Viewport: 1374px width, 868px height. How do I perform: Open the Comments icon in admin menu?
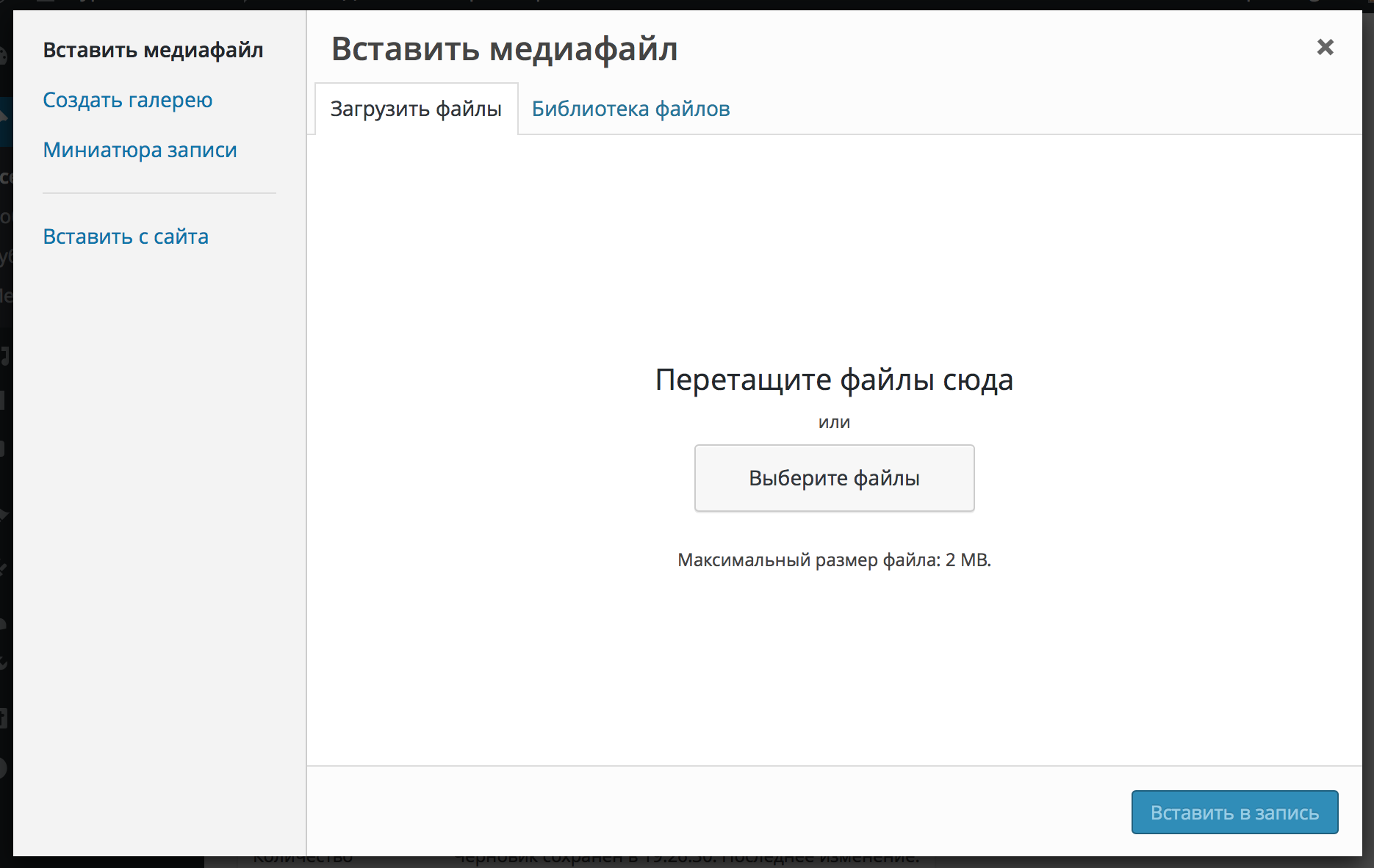(4, 449)
